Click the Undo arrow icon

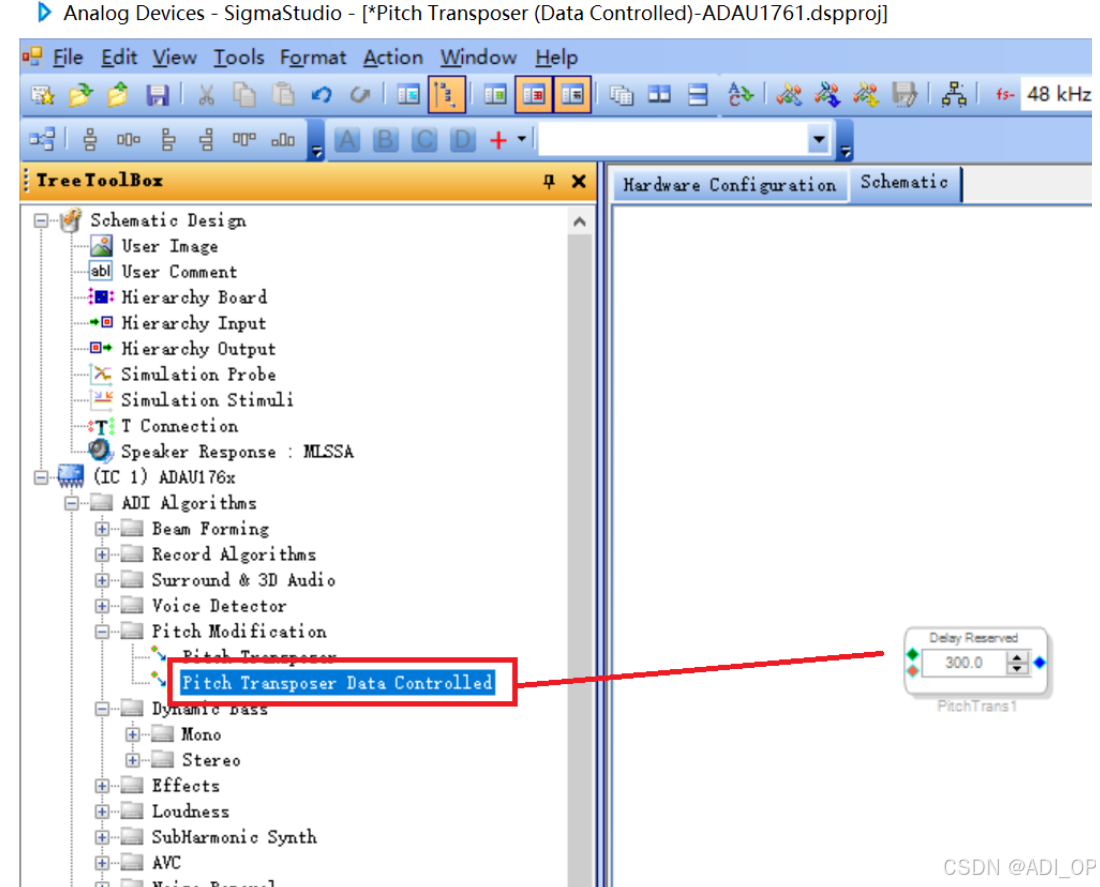pos(322,95)
